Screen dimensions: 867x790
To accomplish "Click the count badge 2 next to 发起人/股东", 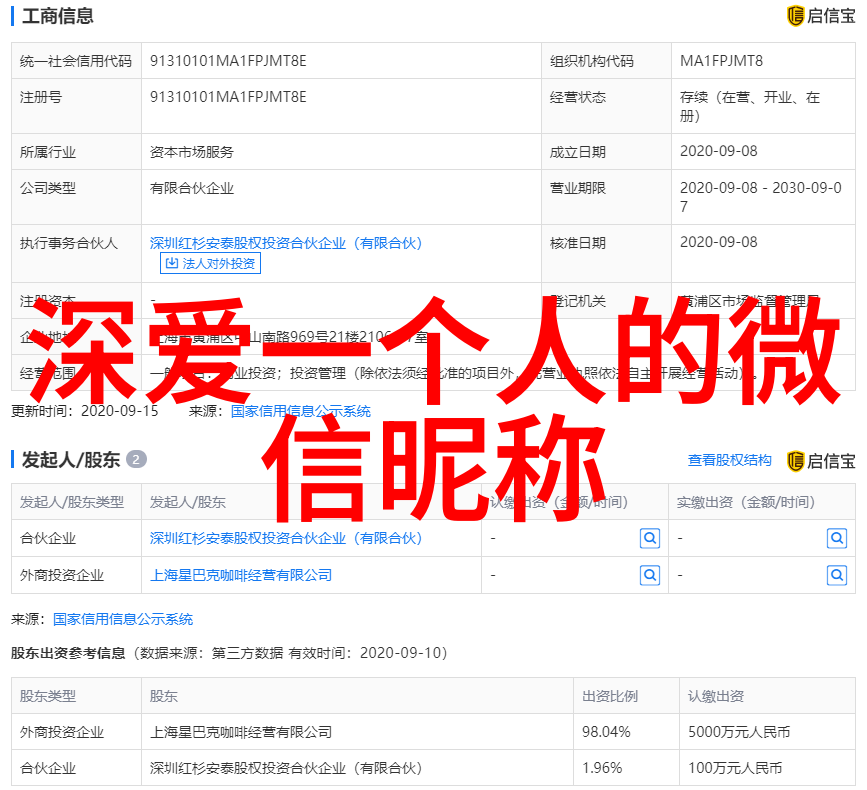I will pos(136,459).
